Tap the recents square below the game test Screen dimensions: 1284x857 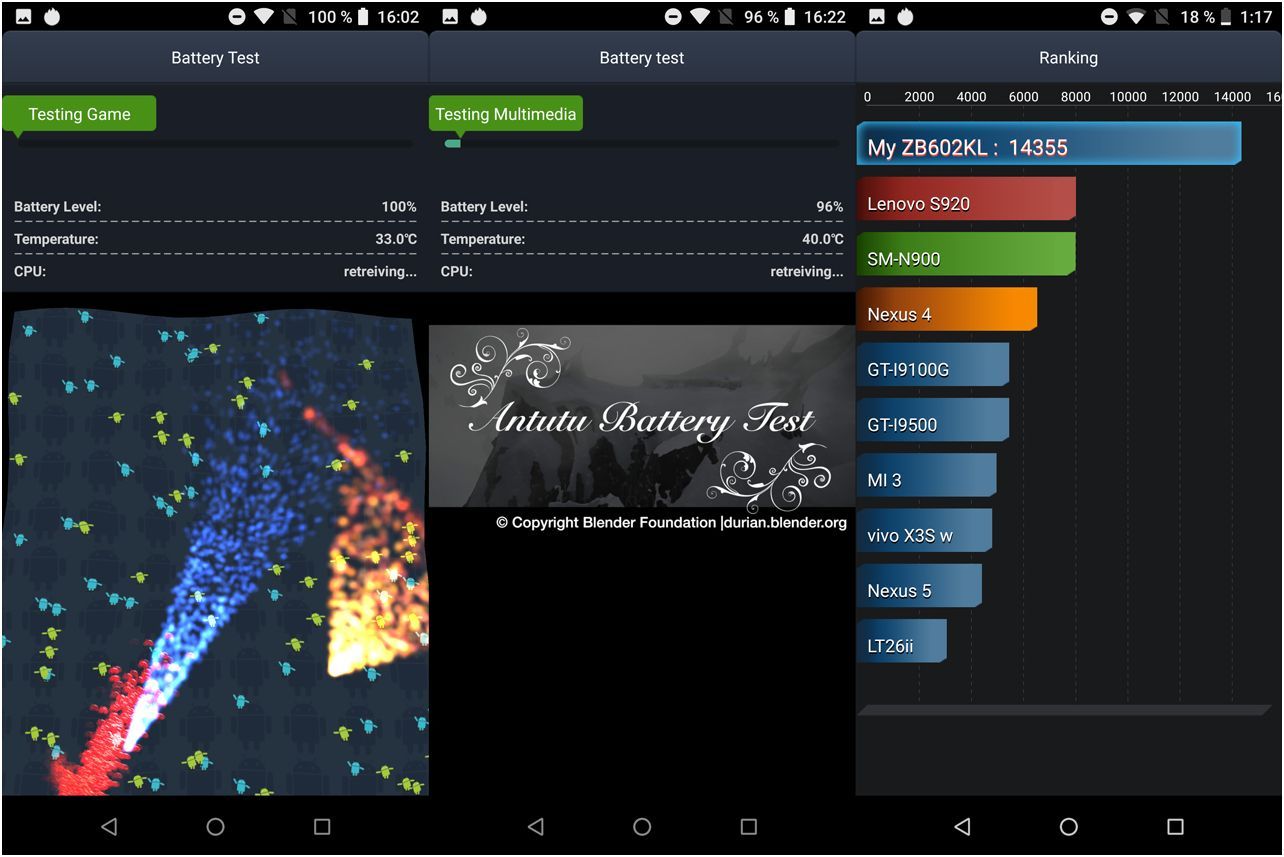(322, 827)
